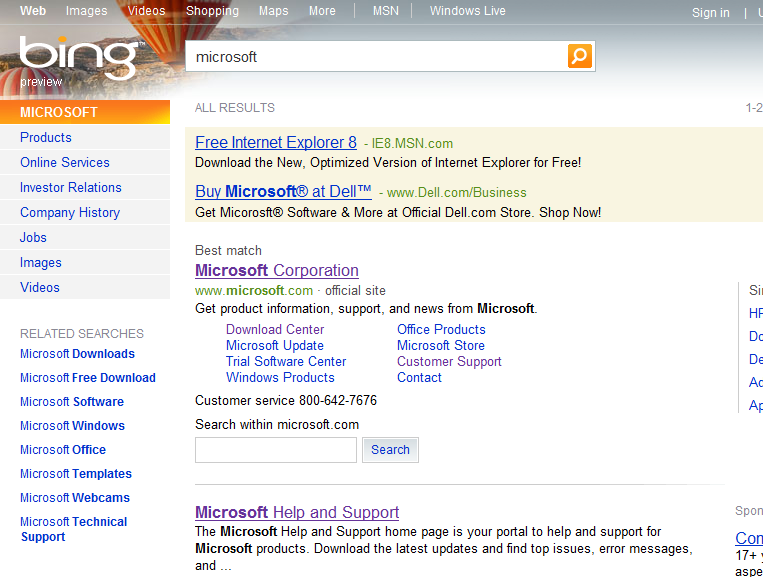
Task: Open Download Center deep link
Action: [275, 329]
